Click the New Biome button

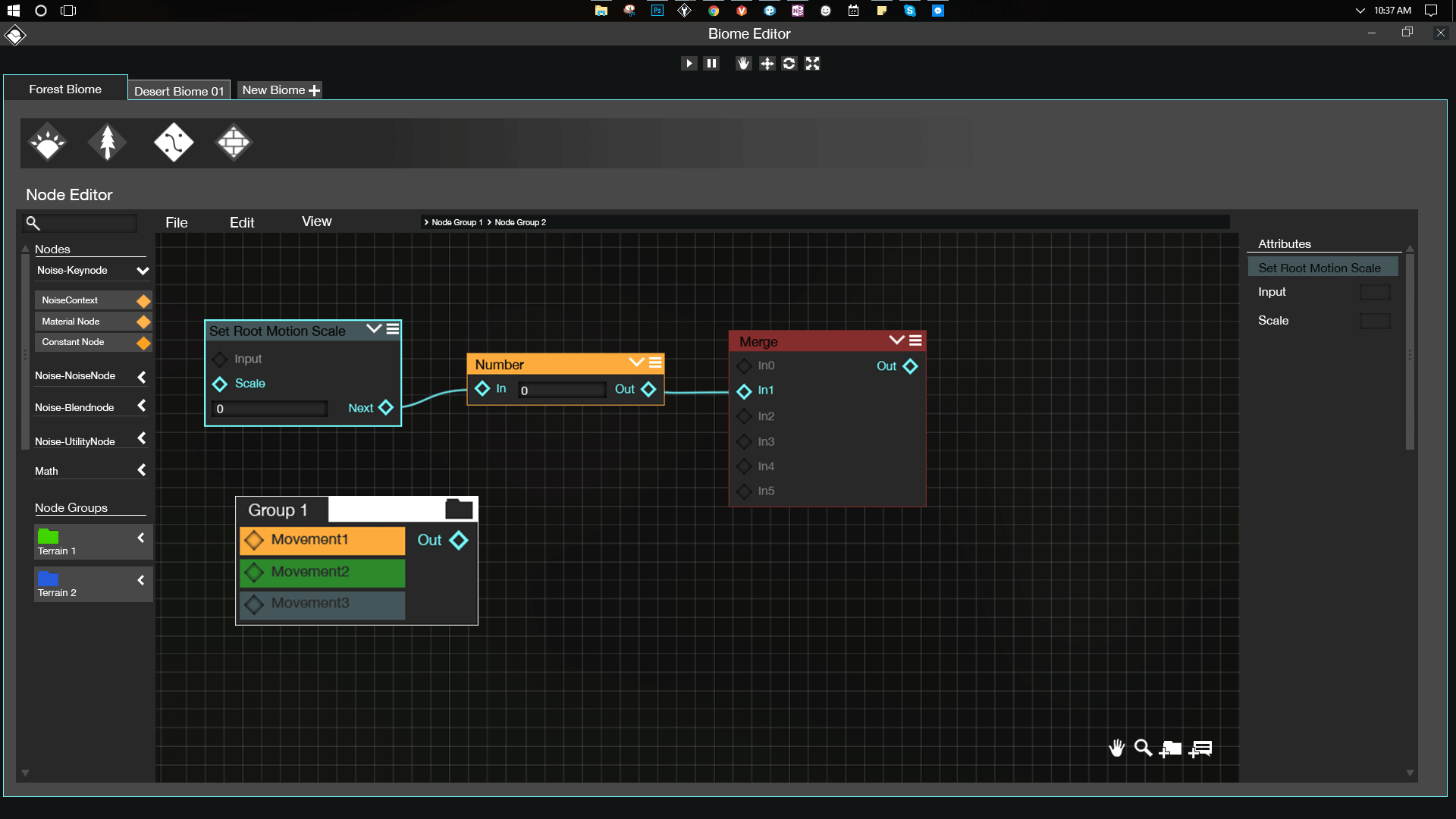tap(280, 90)
